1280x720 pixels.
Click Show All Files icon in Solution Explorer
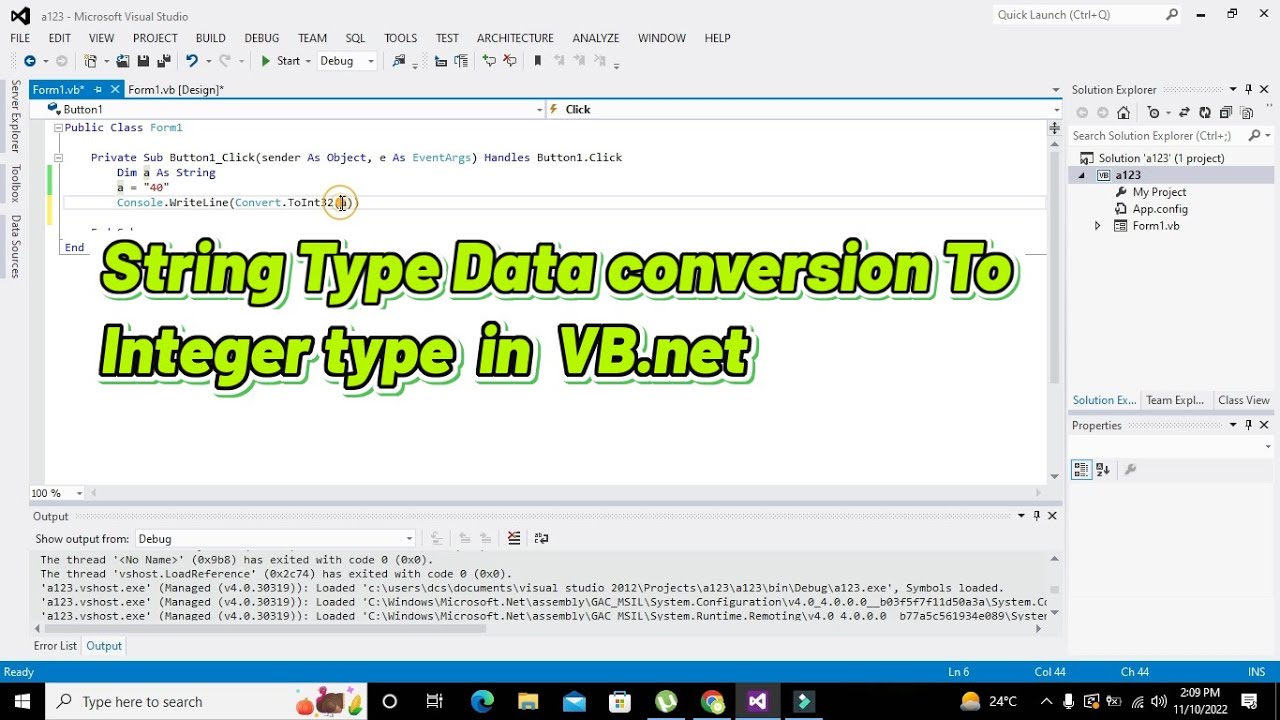coord(1246,113)
